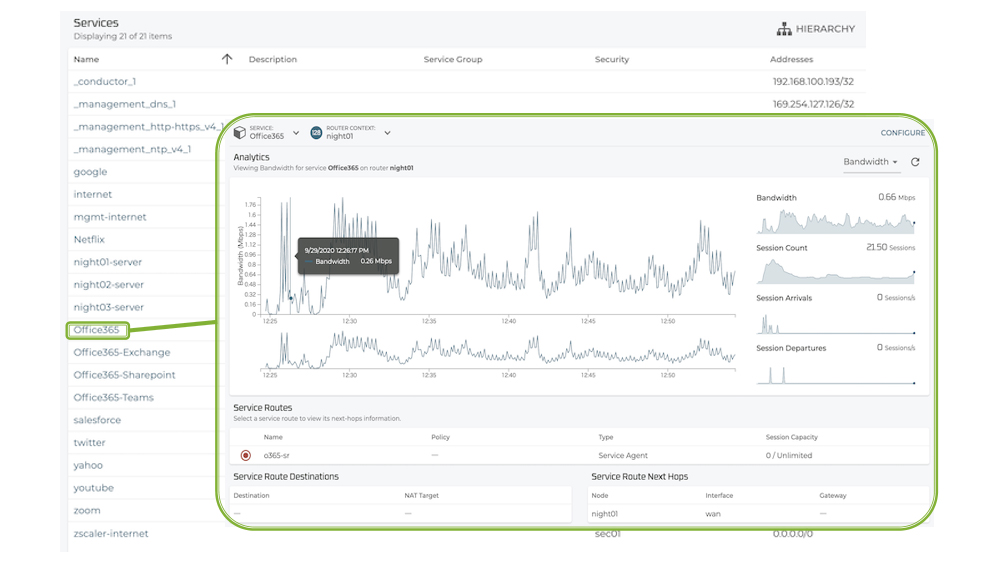Expand the Router Context night01 dropdown
Viewport: 1000px width, 570px height.
(387, 133)
